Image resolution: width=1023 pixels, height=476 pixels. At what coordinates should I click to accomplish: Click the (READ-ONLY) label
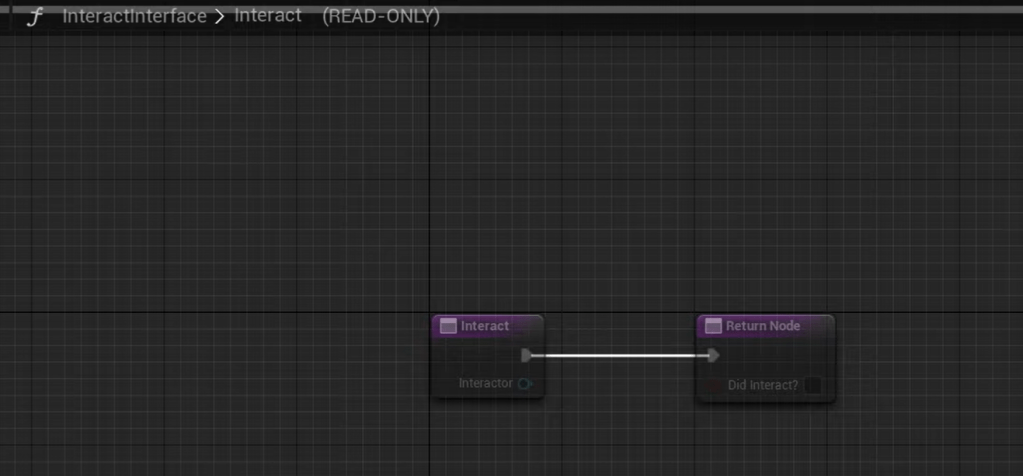pyautogui.click(x=381, y=17)
